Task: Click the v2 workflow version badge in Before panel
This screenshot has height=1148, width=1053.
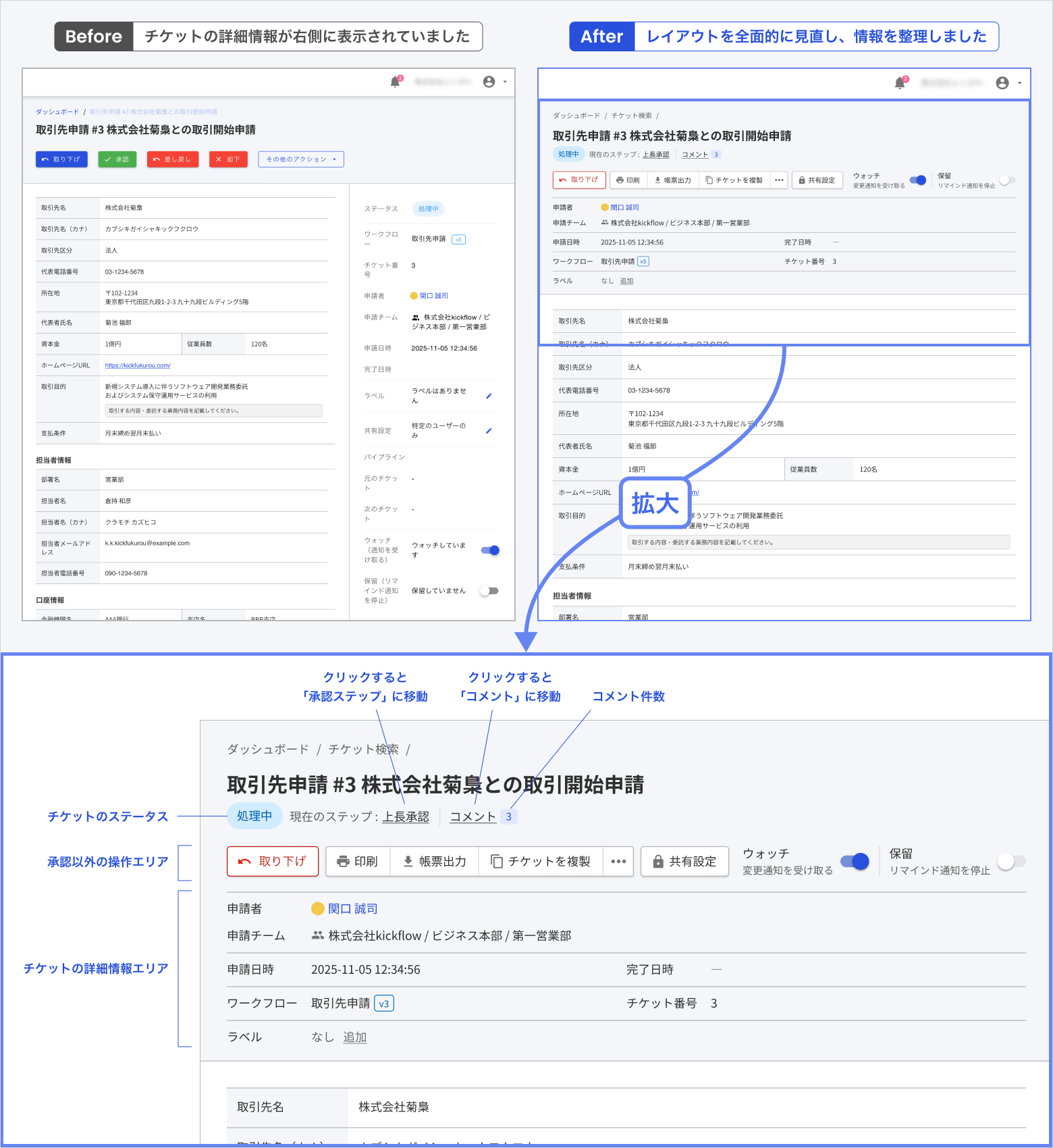Action: point(459,239)
